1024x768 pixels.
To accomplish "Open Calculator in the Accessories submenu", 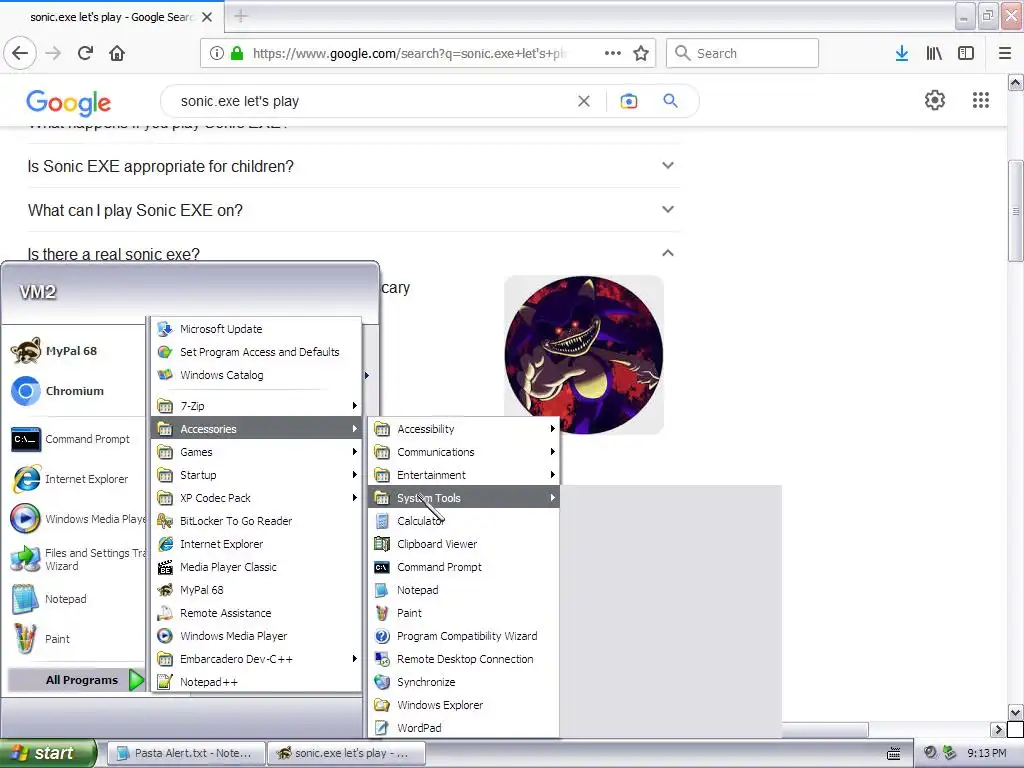I will pos(464,521).
